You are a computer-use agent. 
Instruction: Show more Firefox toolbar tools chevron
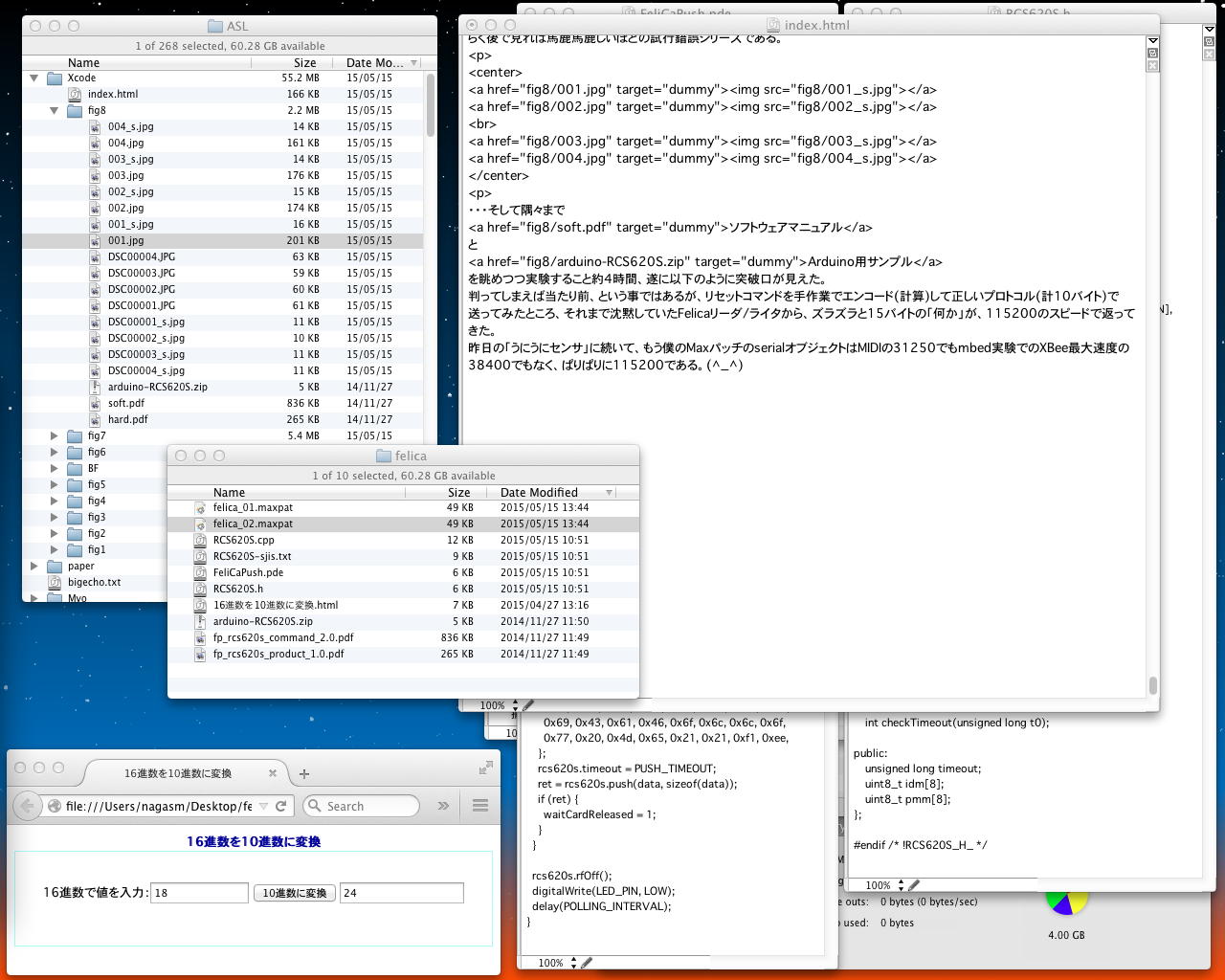(x=443, y=806)
